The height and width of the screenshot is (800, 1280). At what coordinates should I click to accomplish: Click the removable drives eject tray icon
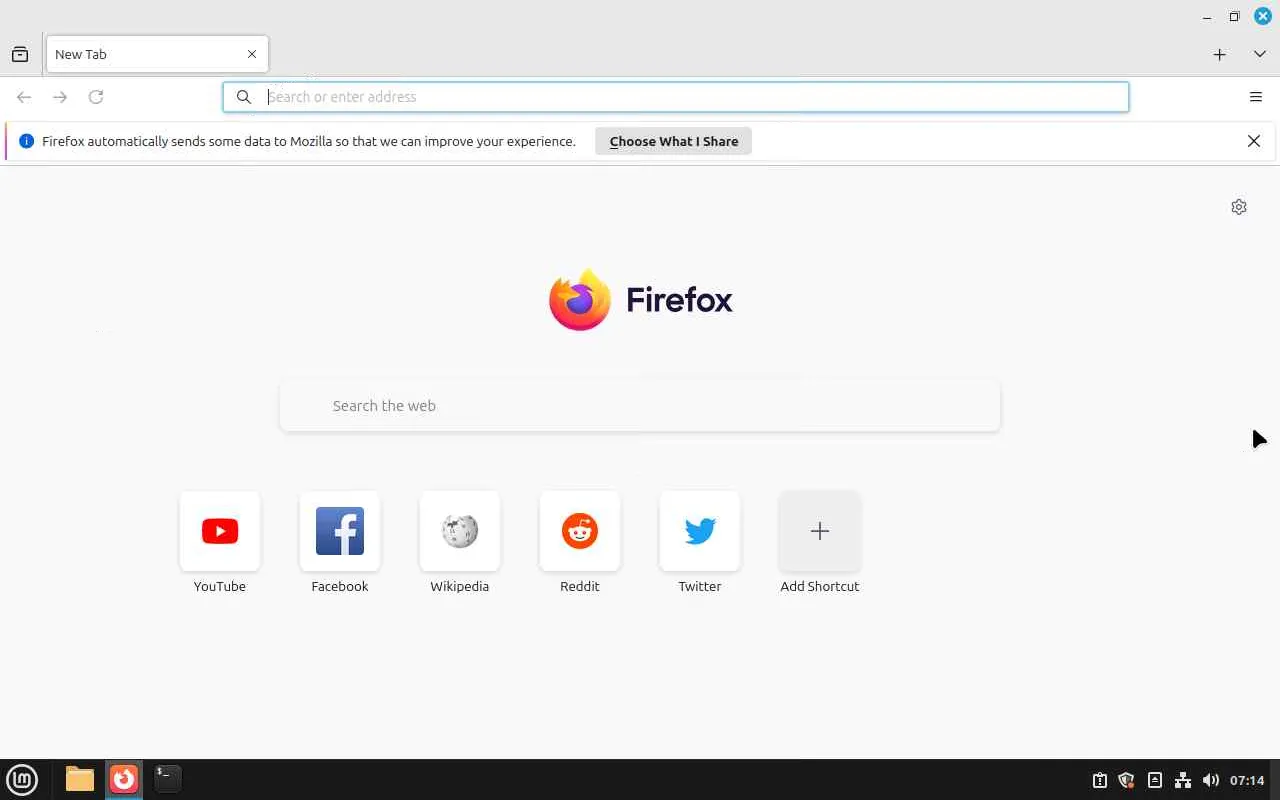(1154, 780)
